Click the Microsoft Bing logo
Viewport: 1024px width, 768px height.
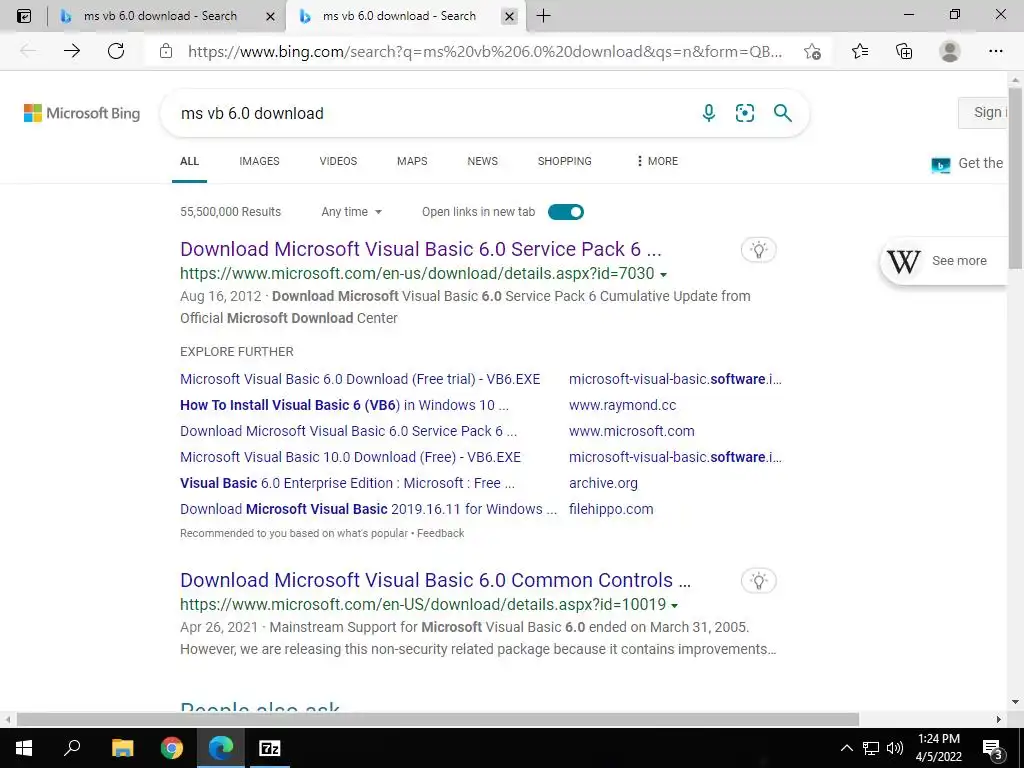[x=82, y=113]
